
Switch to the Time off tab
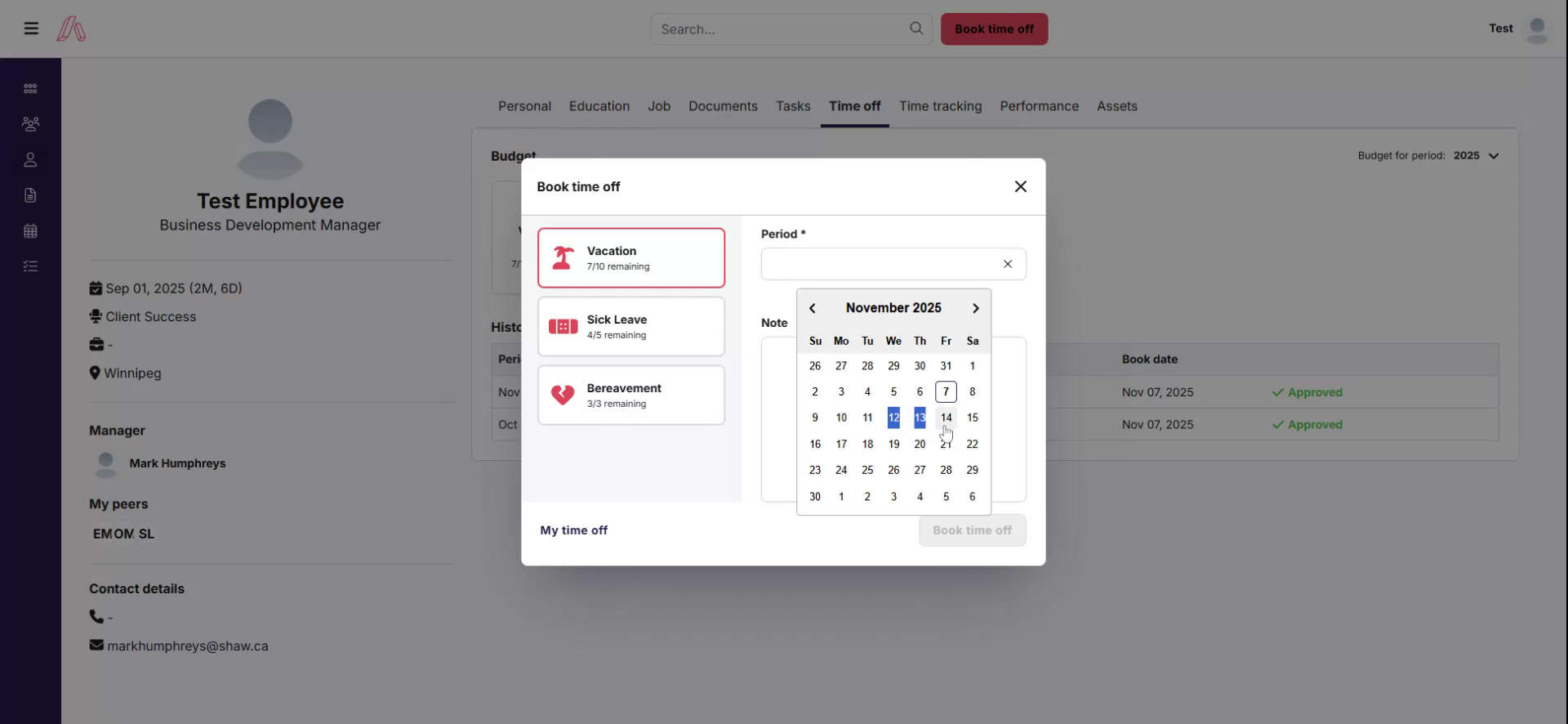pyautogui.click(x=854, y=106)
